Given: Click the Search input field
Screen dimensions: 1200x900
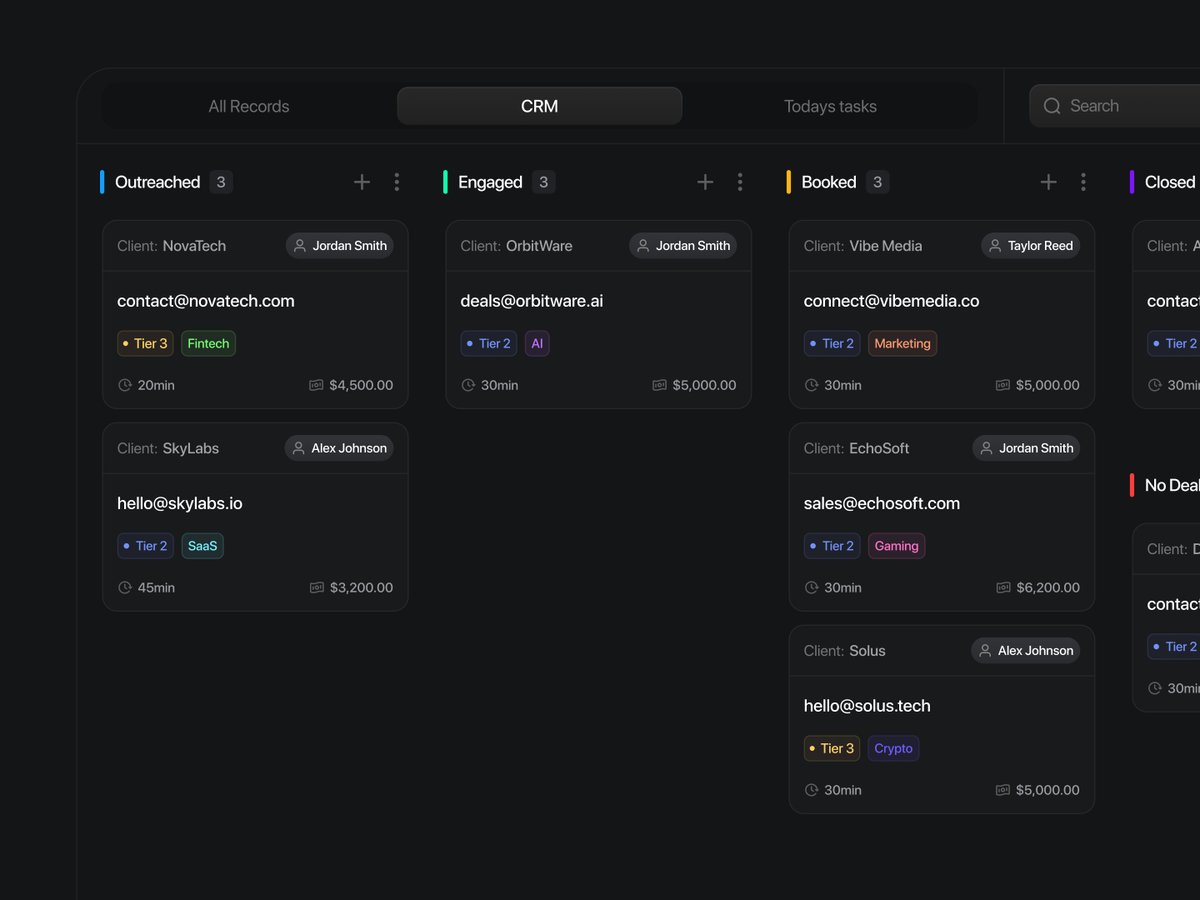Looking at the screenshot, I should 1115,106.
